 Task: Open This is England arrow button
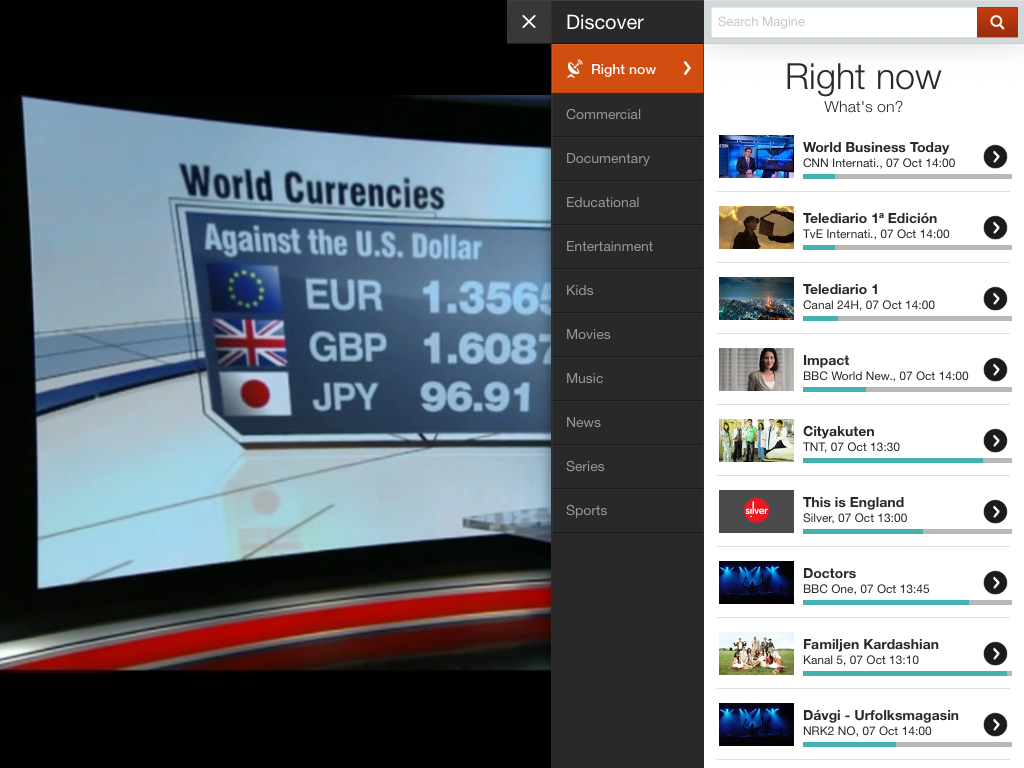tap(995, 511)
